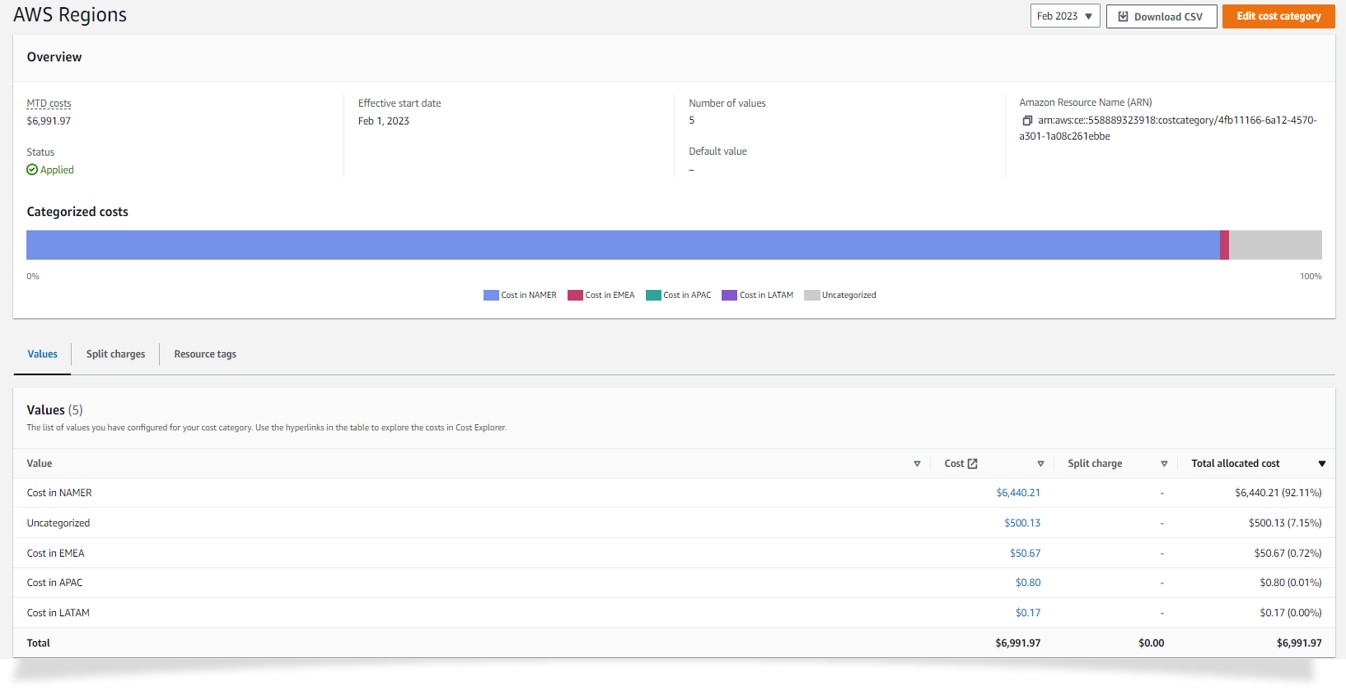Click the Default value label
1346x691 pixels.
[718, 151]
